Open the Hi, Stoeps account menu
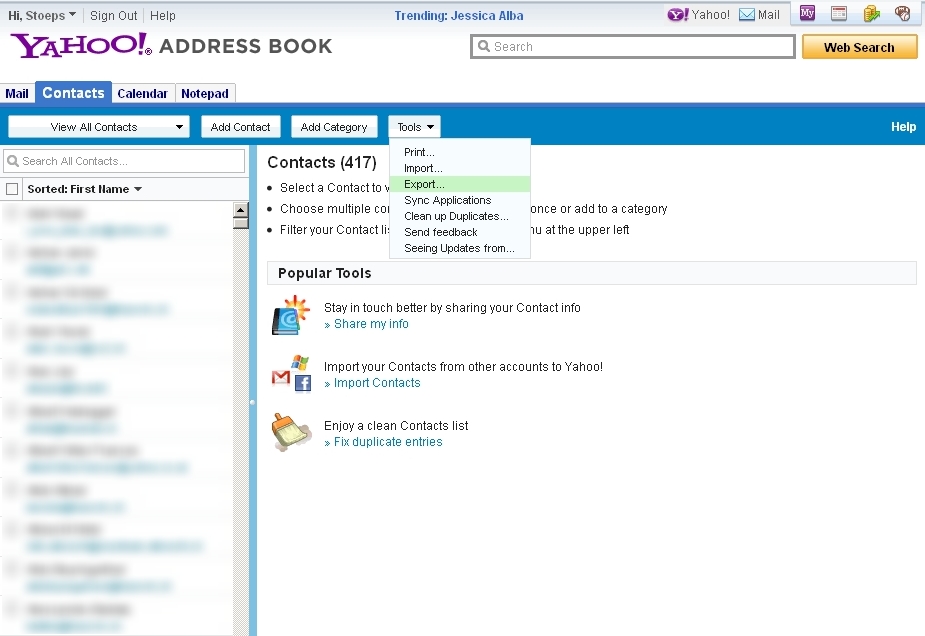The height and width of the screenshot is (636, 925). (42, 16)
